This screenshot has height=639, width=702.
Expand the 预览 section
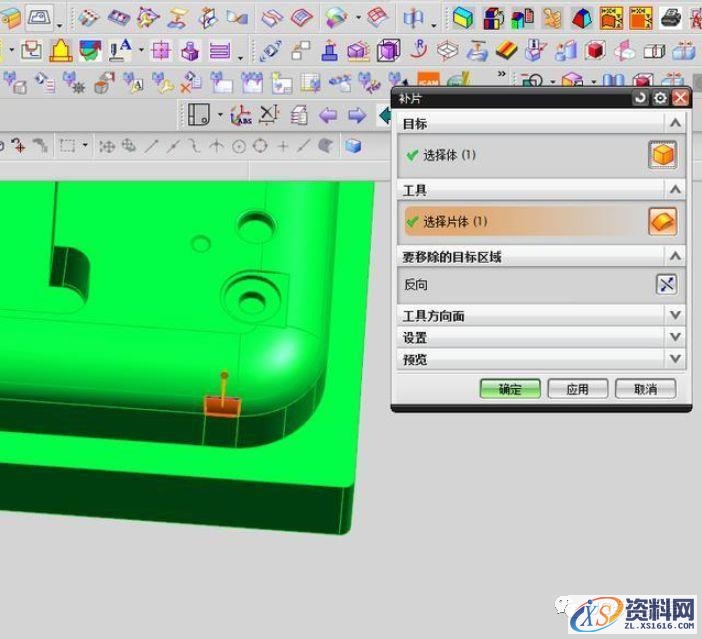675,358
